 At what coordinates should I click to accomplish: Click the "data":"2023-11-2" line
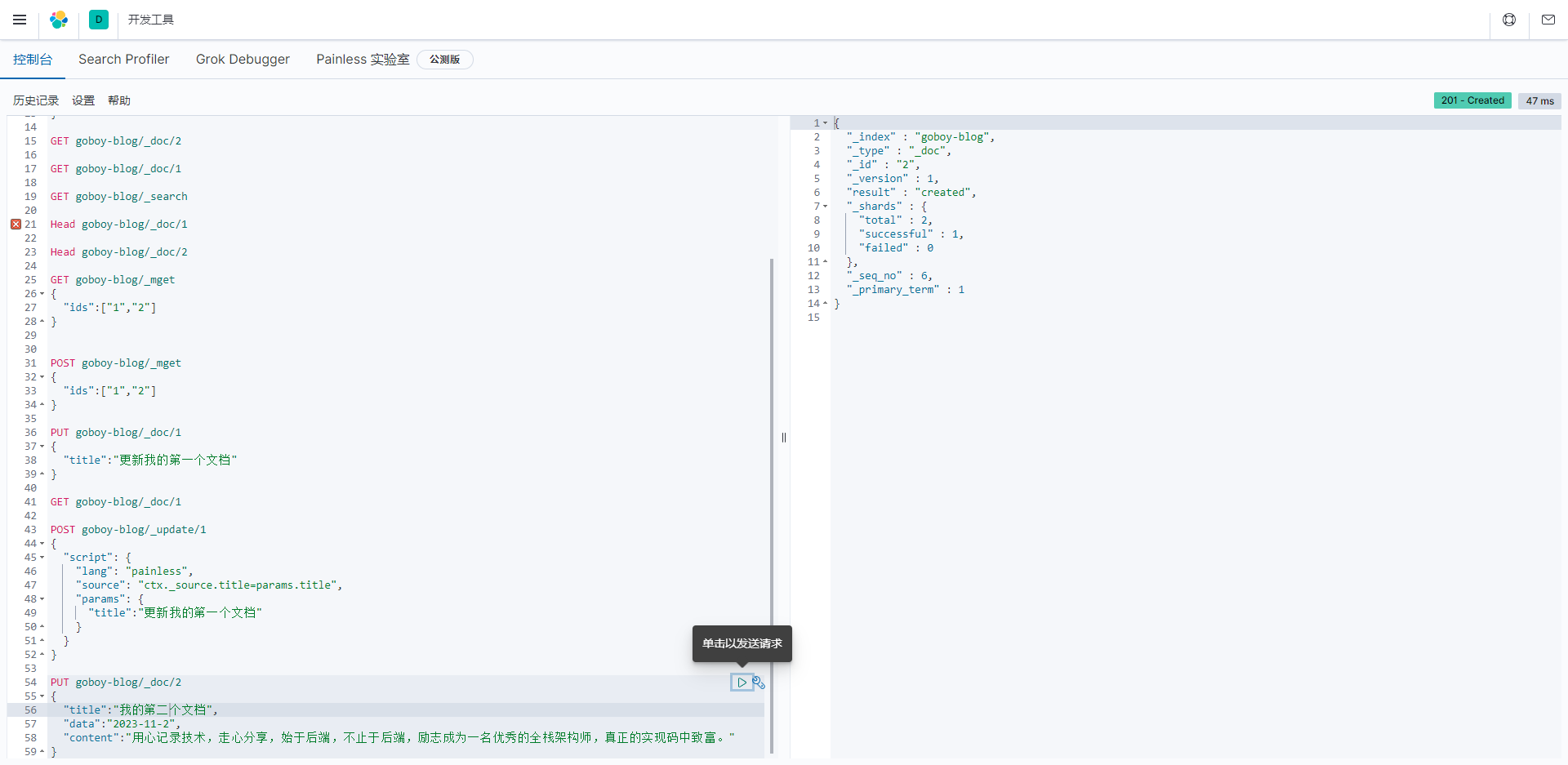tap(122, 724)
